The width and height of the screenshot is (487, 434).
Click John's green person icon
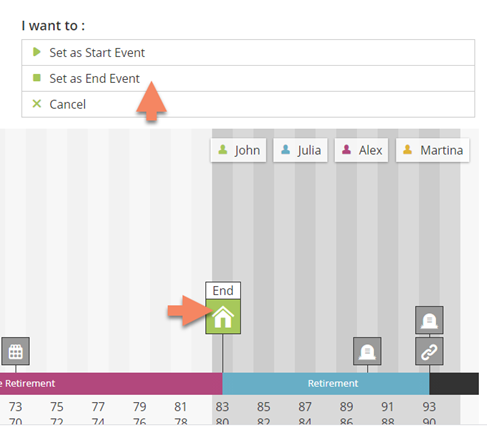[x=222, y=150]
